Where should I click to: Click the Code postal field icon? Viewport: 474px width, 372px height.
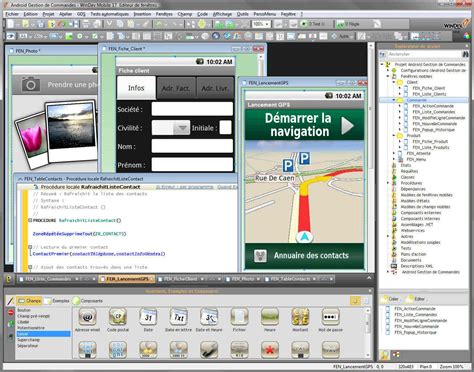tap(118, 317)
